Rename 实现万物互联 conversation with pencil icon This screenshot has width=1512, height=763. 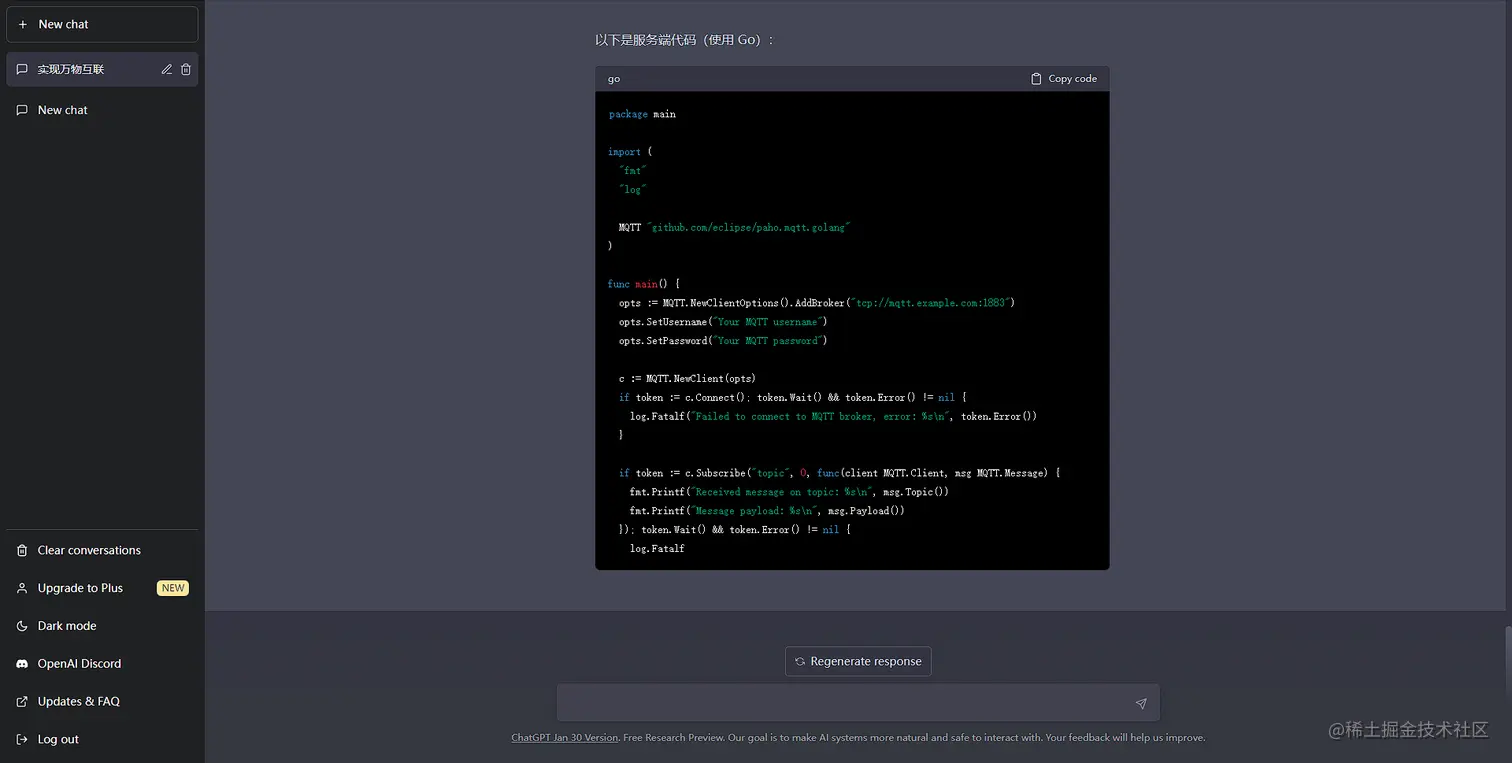tap(167, 69)
